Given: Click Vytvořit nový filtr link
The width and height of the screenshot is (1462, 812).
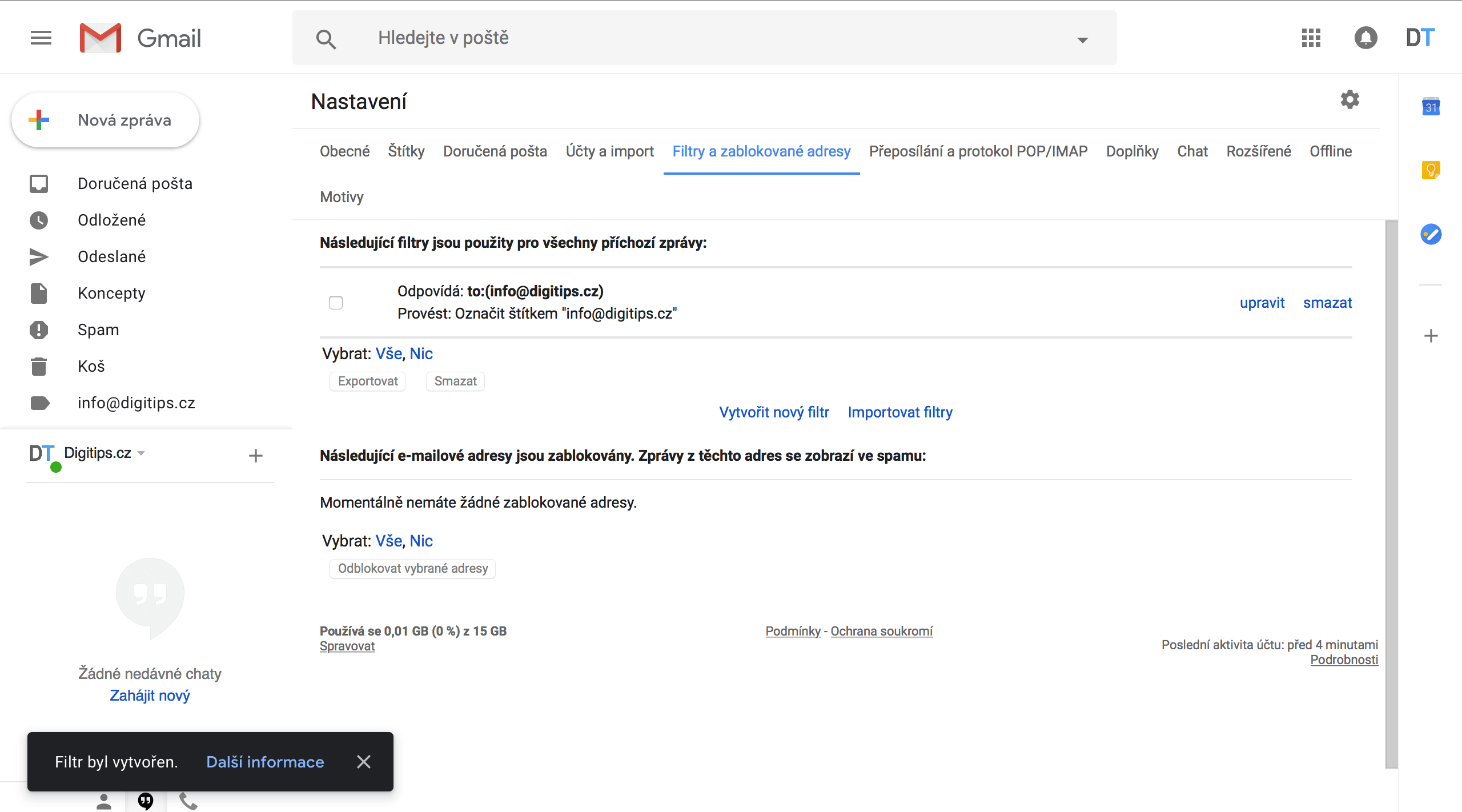Looking at the screenshot, I should [x=774, y=412].
